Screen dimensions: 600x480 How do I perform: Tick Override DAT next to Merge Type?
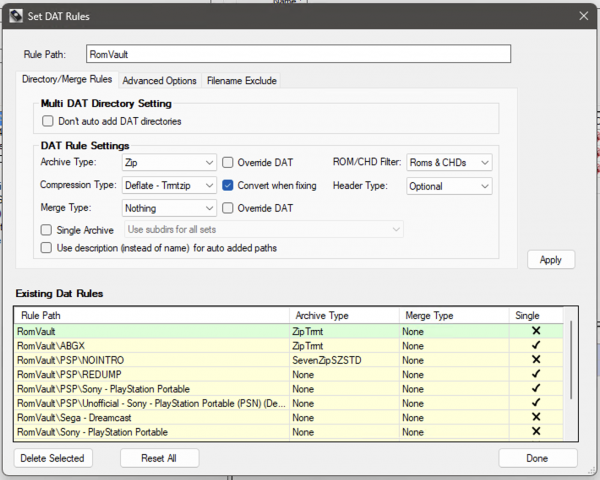click(228, 208)
